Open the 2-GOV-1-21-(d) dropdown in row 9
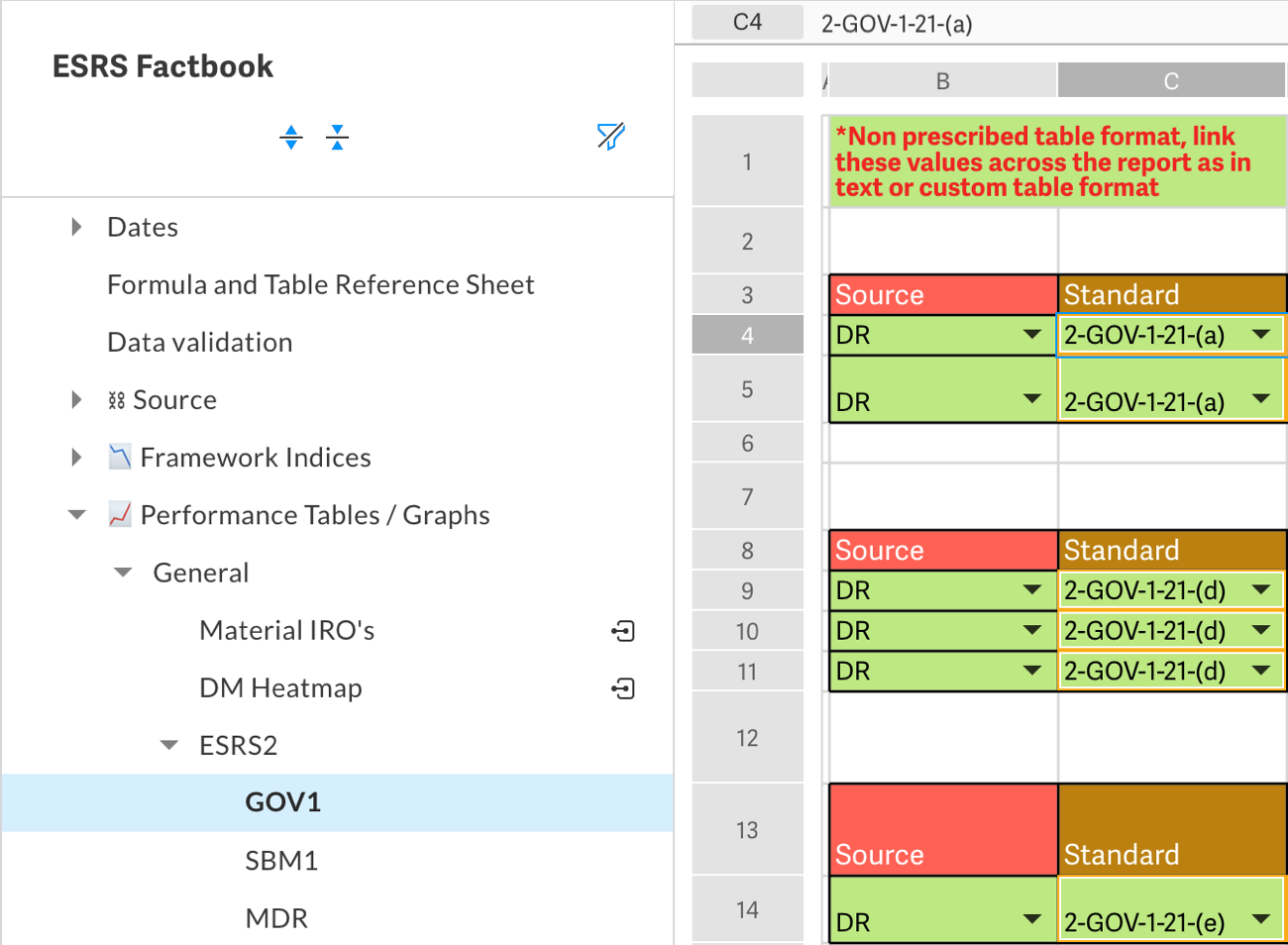Viewport: 1288px width, 945px height. click(x=1261, y=590)
